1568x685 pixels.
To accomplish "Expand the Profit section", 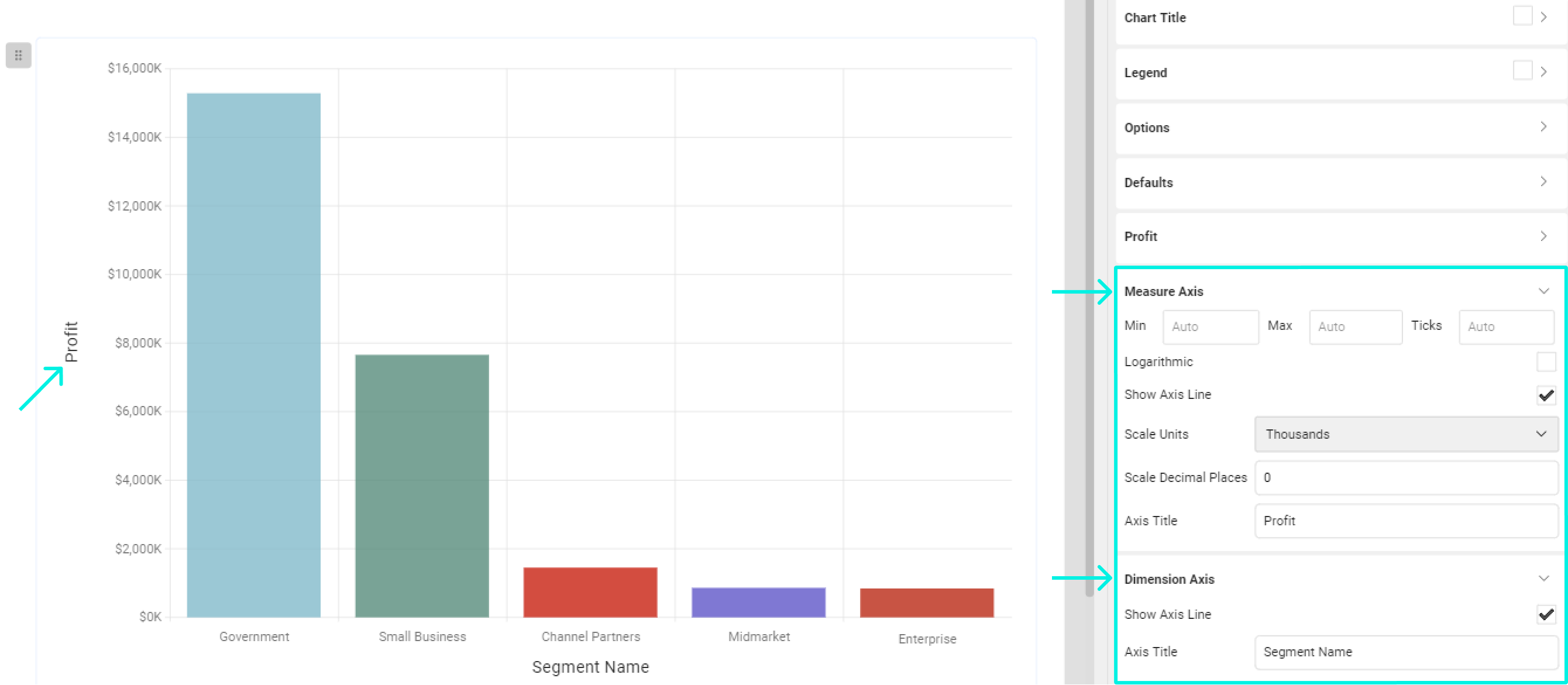I will pyautogui.click(x=1543, y=236).
